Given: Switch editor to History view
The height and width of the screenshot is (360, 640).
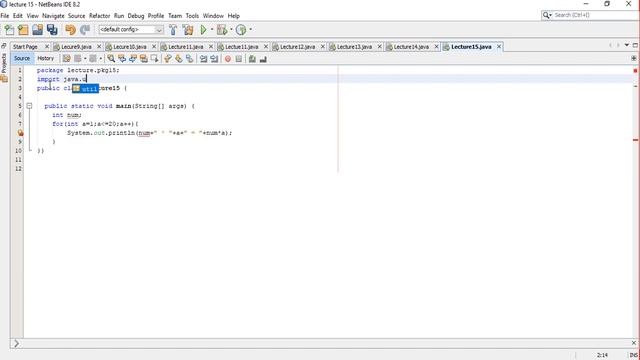Looking at the screenshot, I should [46, 58].
